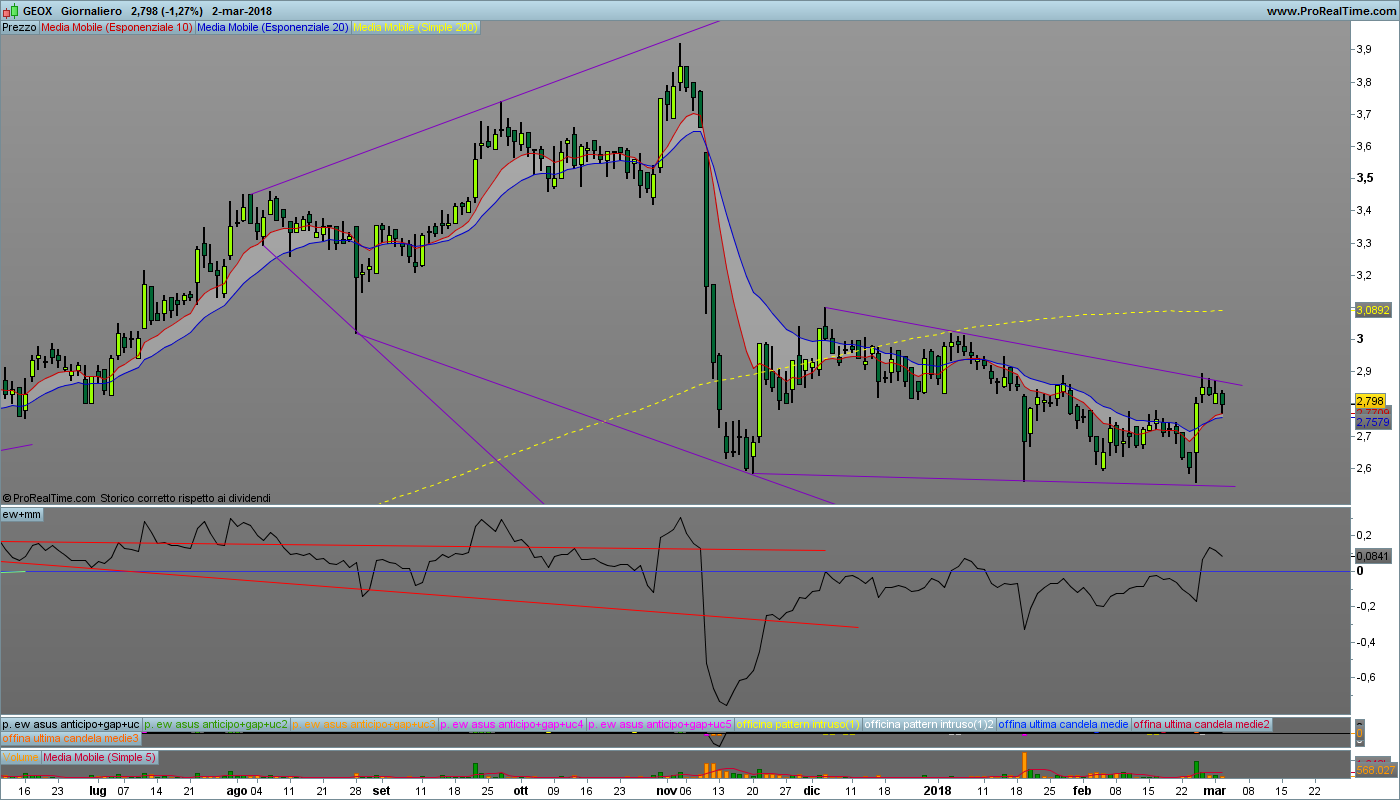This screenshot has width=1400, height=800.
Task: Select the Media Mobile (Simple 200) label
Action: pyautogui.click(x=416, y=27)
